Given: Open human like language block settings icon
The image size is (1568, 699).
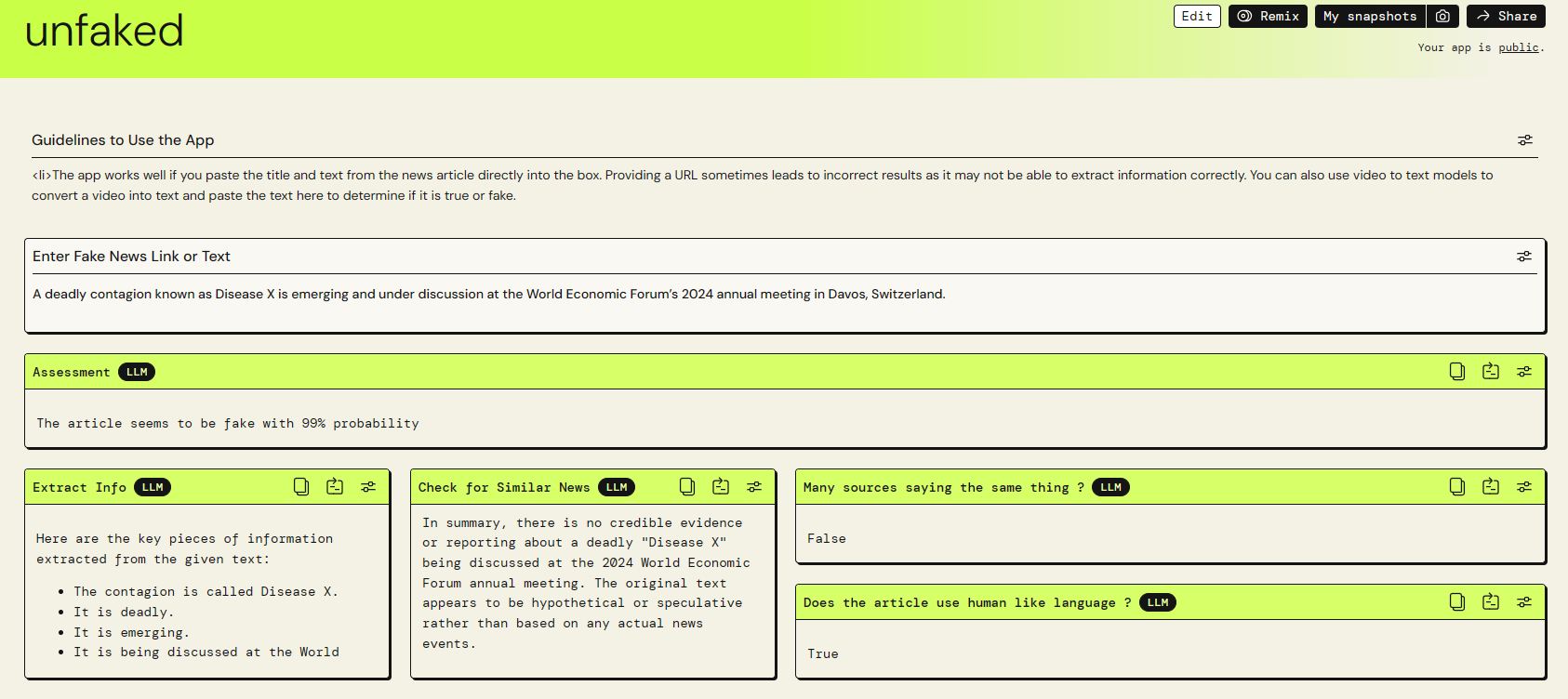Looking at the screenshot, I should (1524, 602).
